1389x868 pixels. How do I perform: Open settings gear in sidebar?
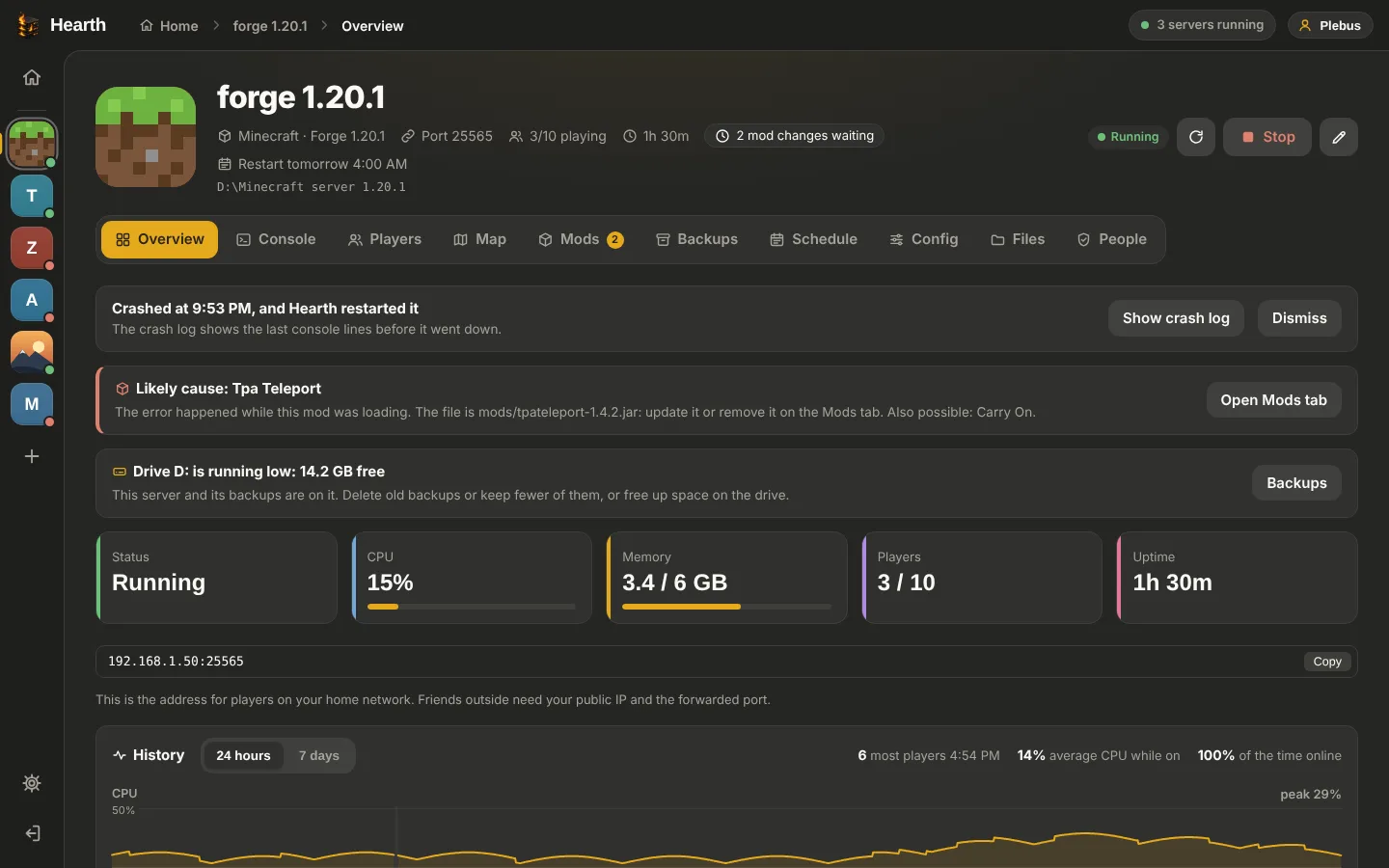tap(32, 783)
